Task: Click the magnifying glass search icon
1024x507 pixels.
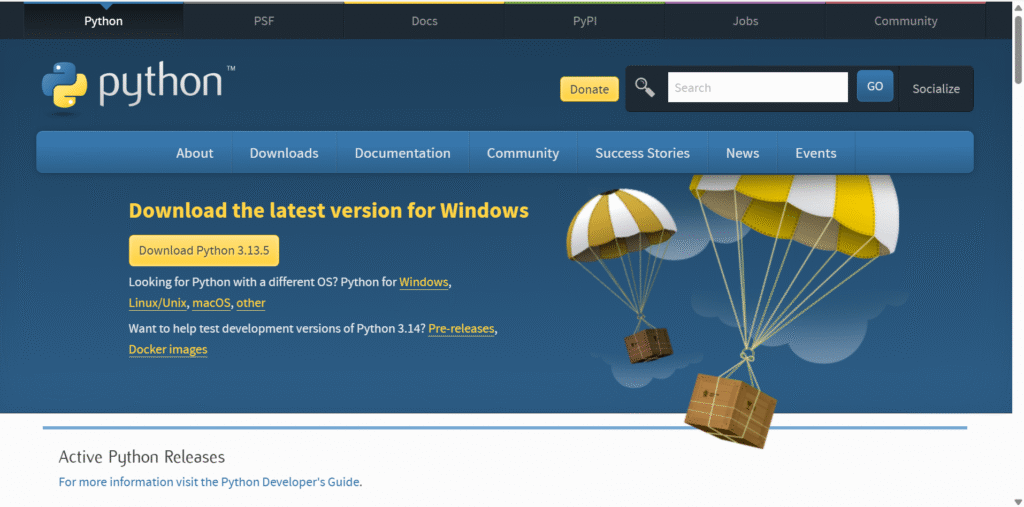Action: (x=645, y=87)
